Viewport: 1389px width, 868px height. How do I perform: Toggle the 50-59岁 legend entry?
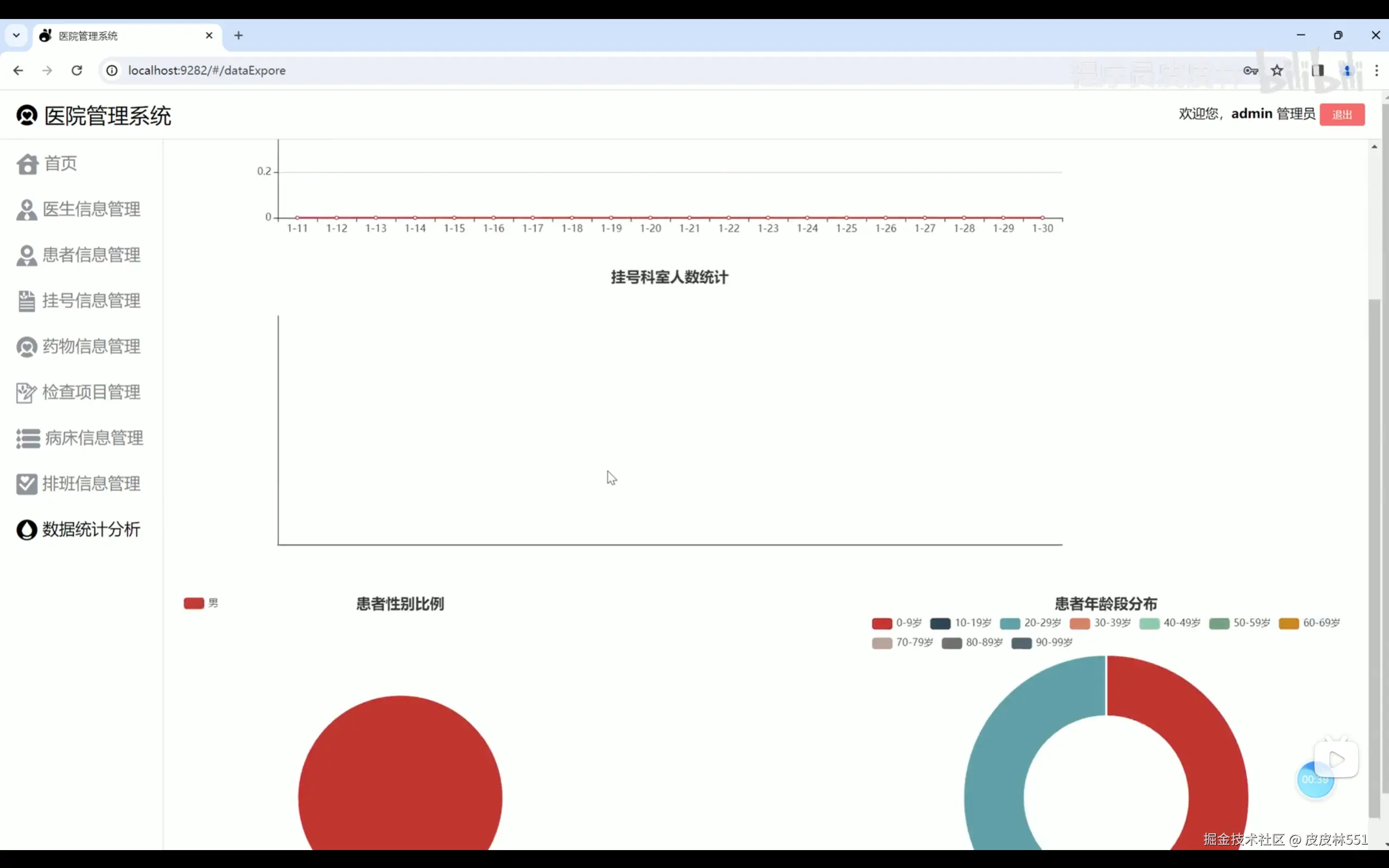tap(1240, 623)
